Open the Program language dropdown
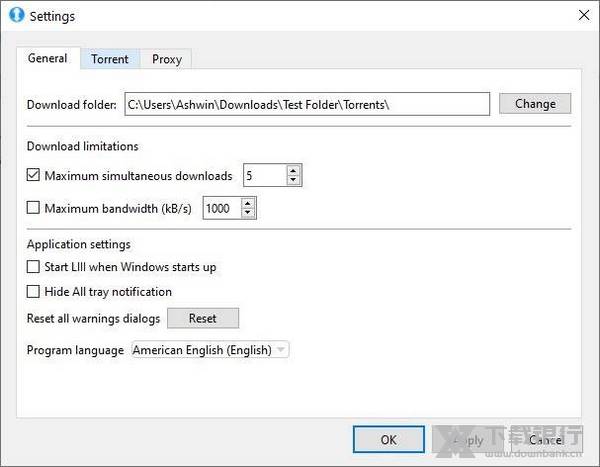Viewport: 600px width, 467px height. (210, 350)
